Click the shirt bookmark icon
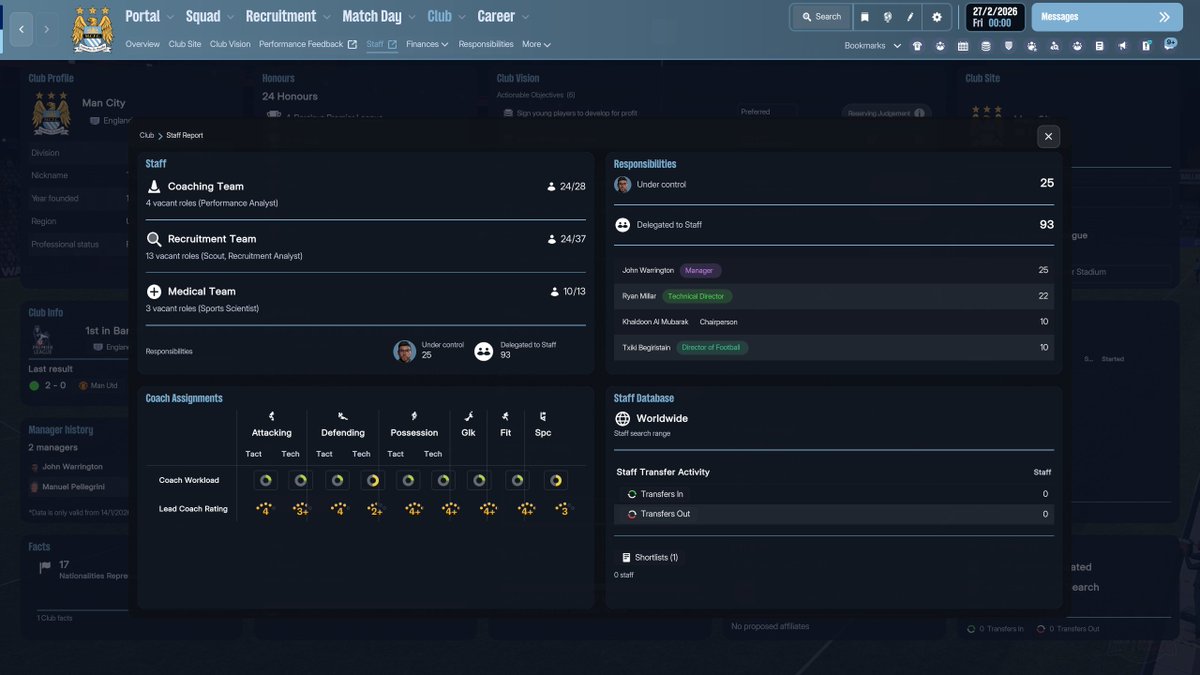Viewport: 1200px width, 675px height. coord(917,46)
